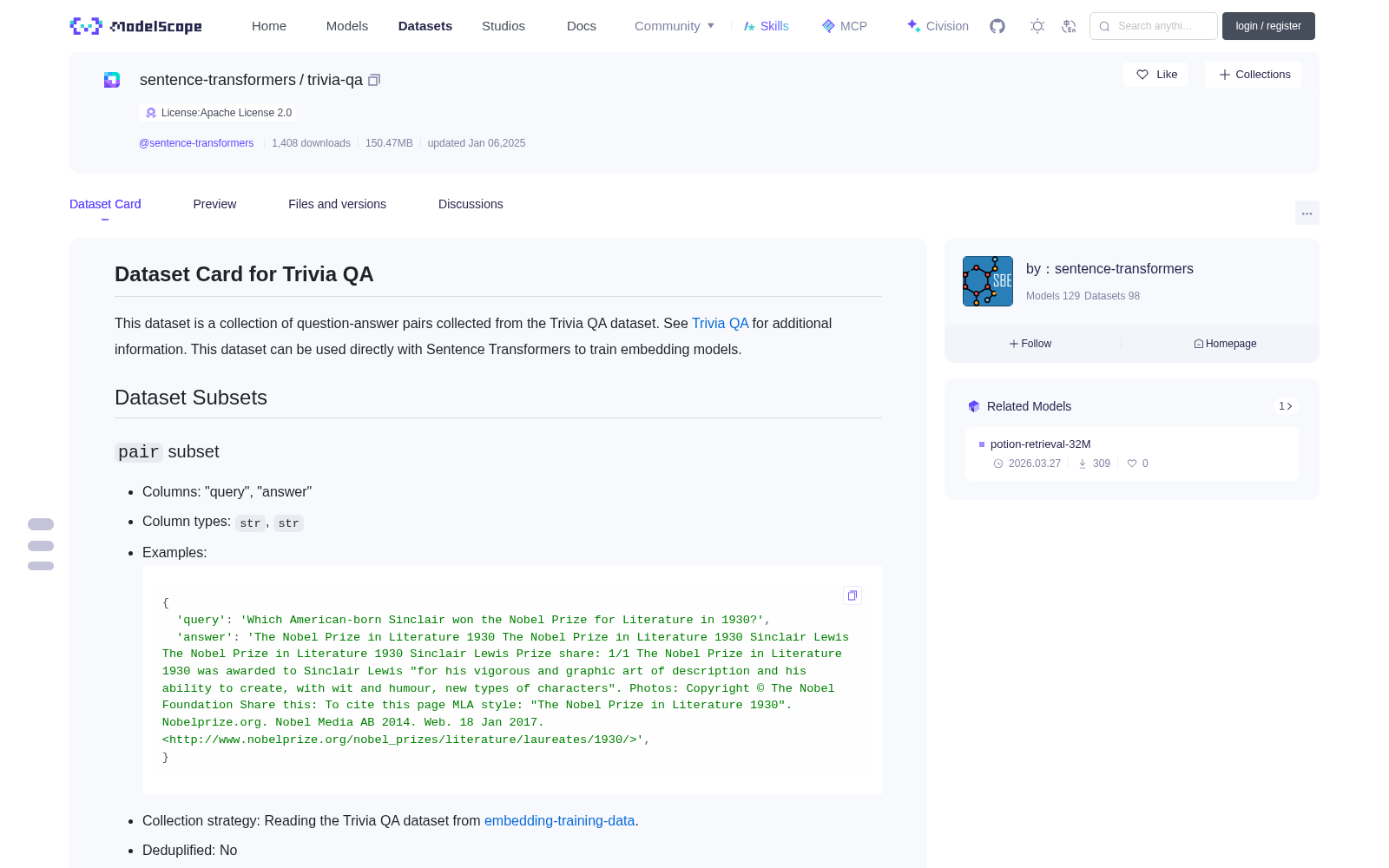Click the search anything input field
This screenshot has width=1389, height=868.
[x=1154, y=26]
